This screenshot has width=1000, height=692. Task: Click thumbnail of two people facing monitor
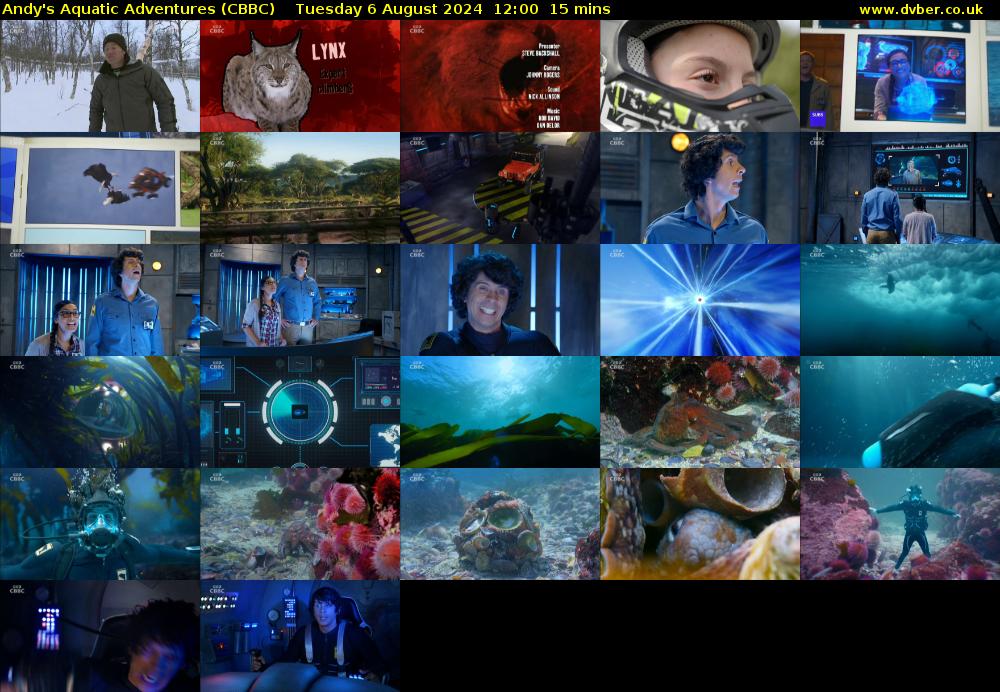pos(900,188)
